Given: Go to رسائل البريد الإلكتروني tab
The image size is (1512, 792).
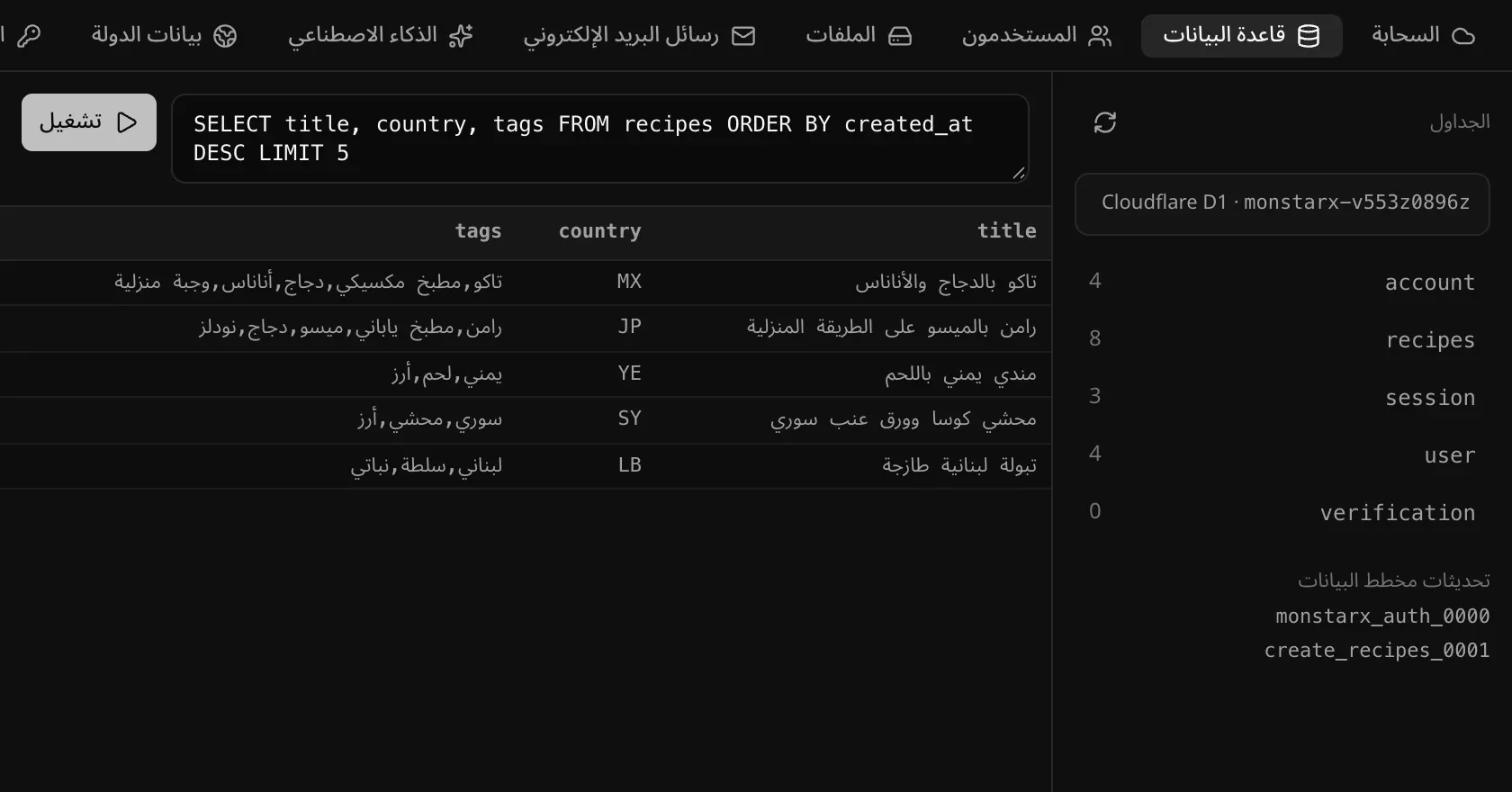Looking at the screenshot, I should pyautogui.click(x=639, y=35).
